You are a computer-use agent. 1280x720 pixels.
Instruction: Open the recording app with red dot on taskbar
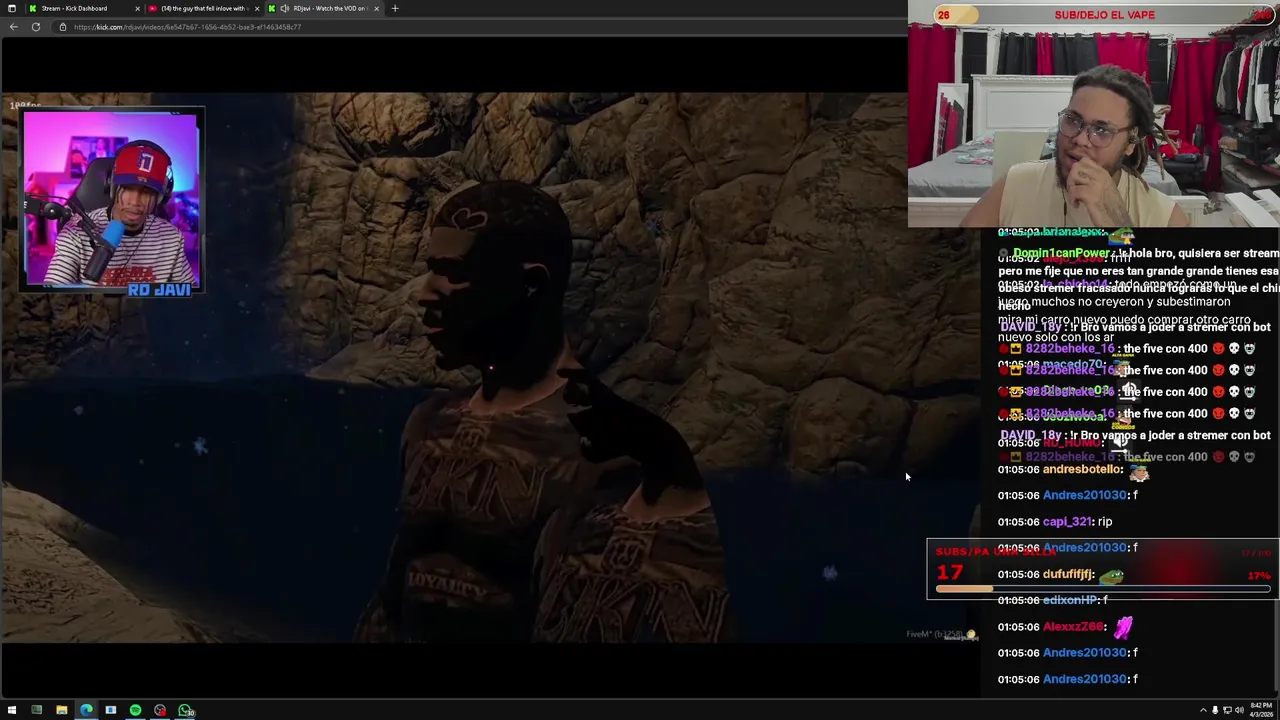pyautogui.click(x=160, y=711)
